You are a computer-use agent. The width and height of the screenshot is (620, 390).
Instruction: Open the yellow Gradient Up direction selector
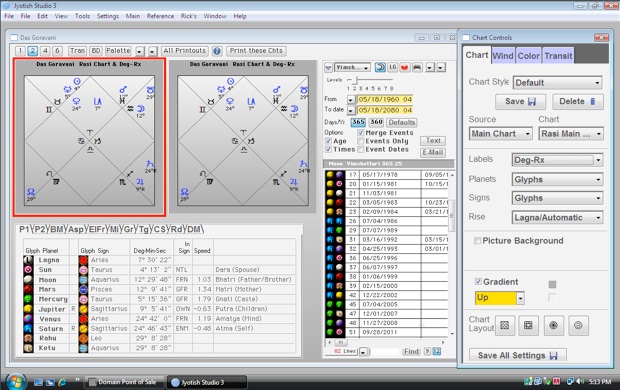500,298
